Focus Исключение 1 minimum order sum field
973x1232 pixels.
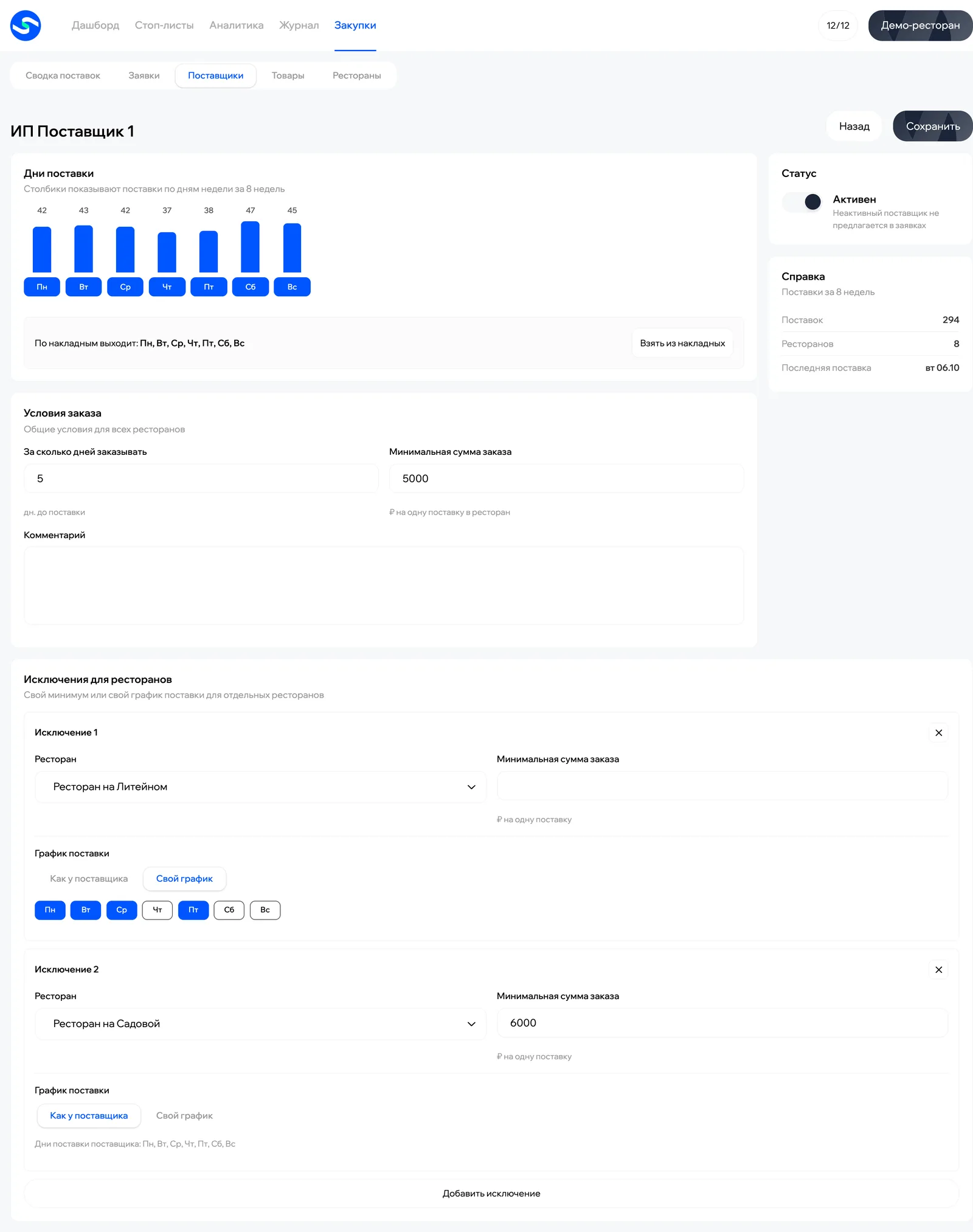coord(722,786)
